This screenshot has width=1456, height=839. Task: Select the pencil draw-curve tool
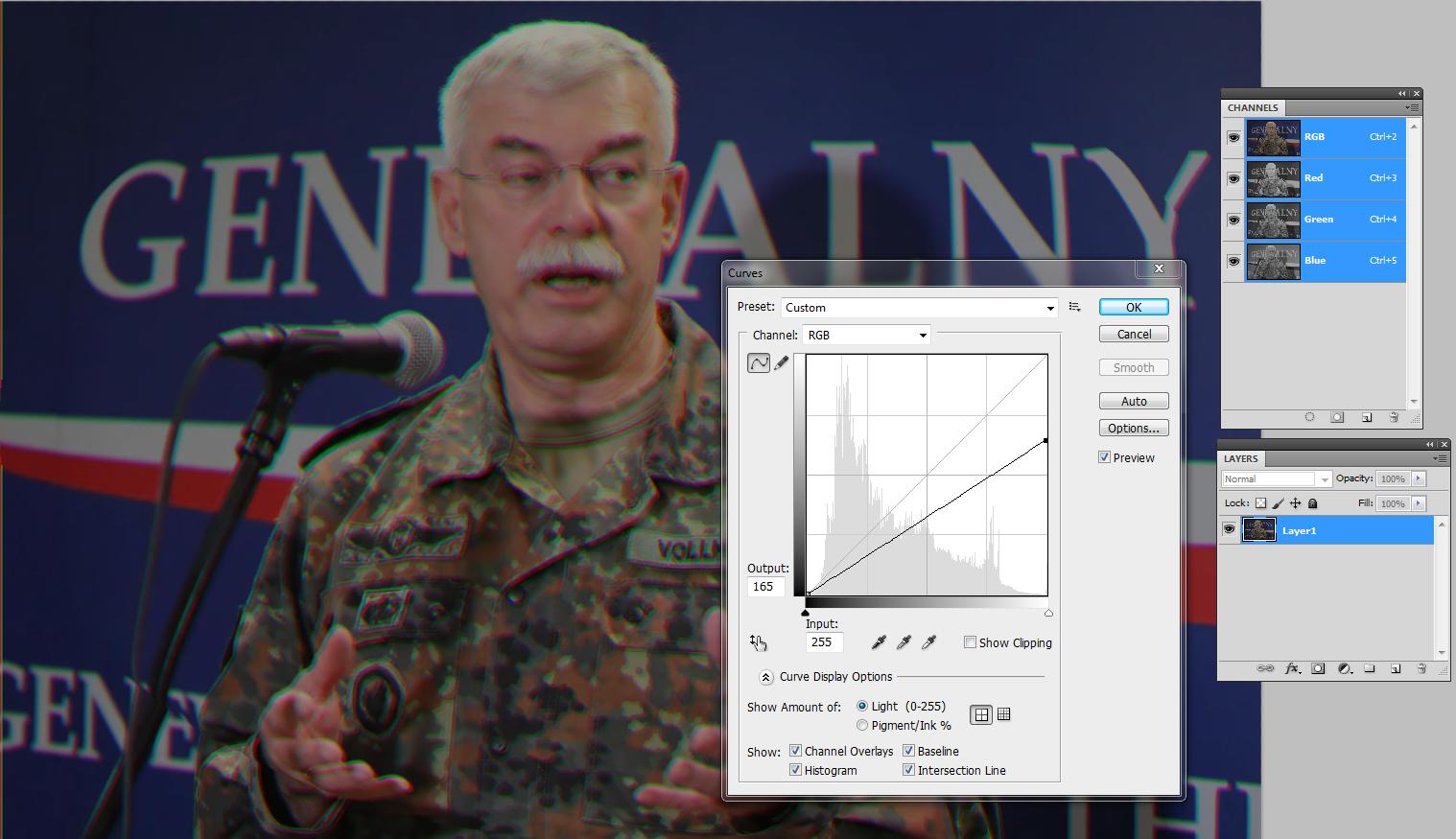point(782,362)
